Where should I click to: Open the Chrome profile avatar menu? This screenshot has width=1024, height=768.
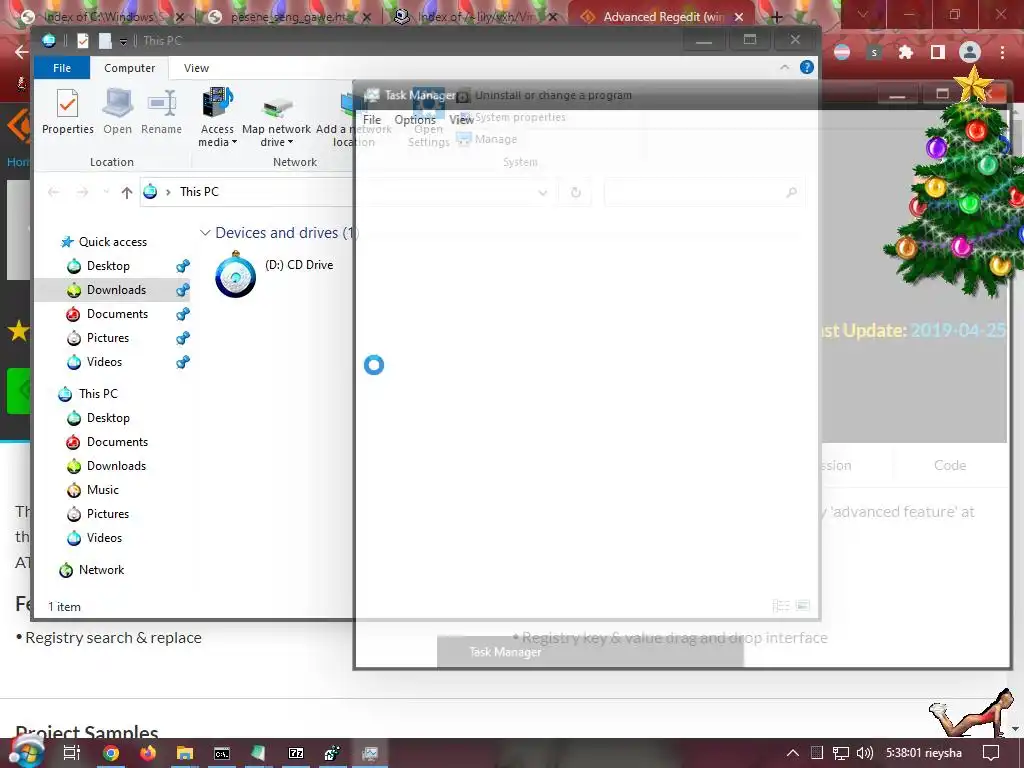coord(970,52)
